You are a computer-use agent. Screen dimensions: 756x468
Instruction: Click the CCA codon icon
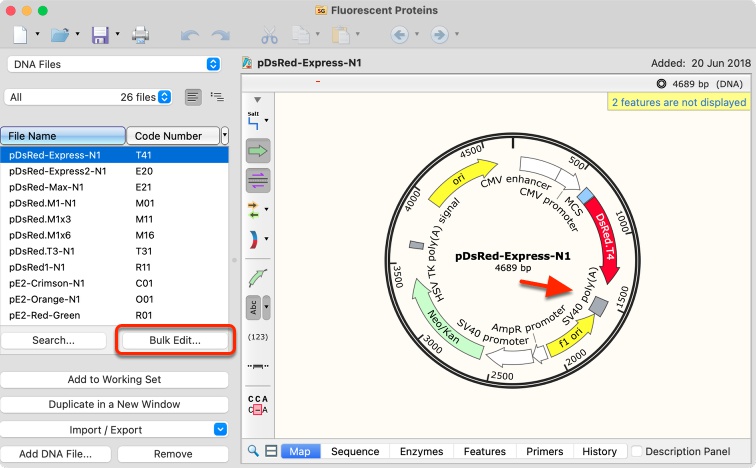(258, 405)
